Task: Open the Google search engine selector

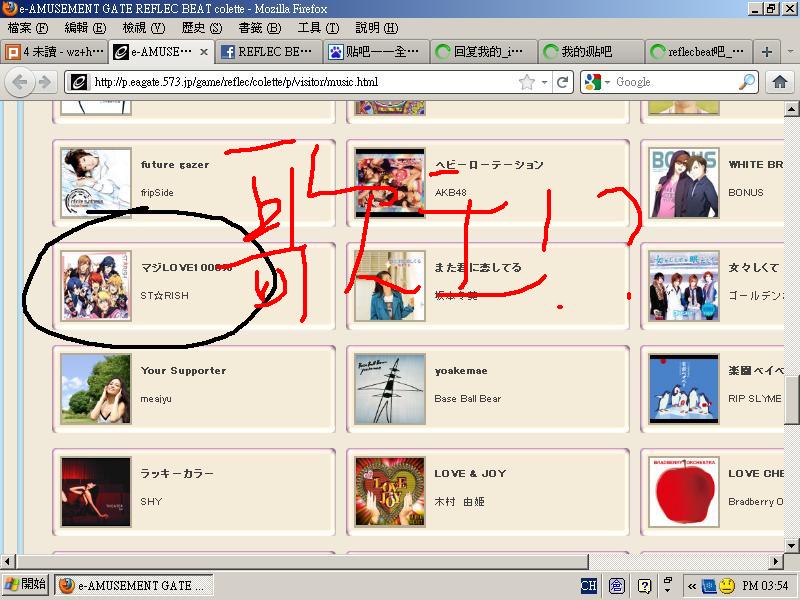Action: click(597, 82)
